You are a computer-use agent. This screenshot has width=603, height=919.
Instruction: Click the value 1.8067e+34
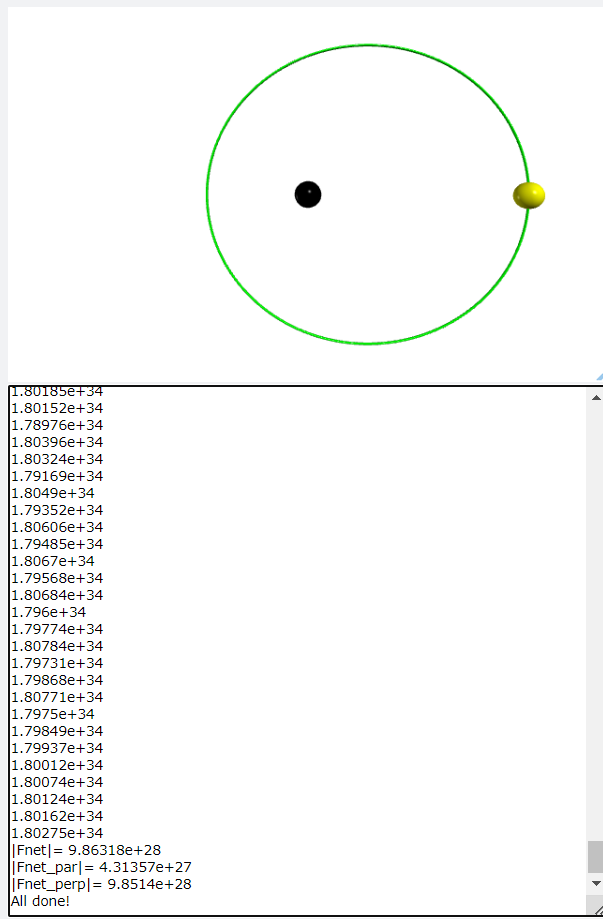[53, 561]
